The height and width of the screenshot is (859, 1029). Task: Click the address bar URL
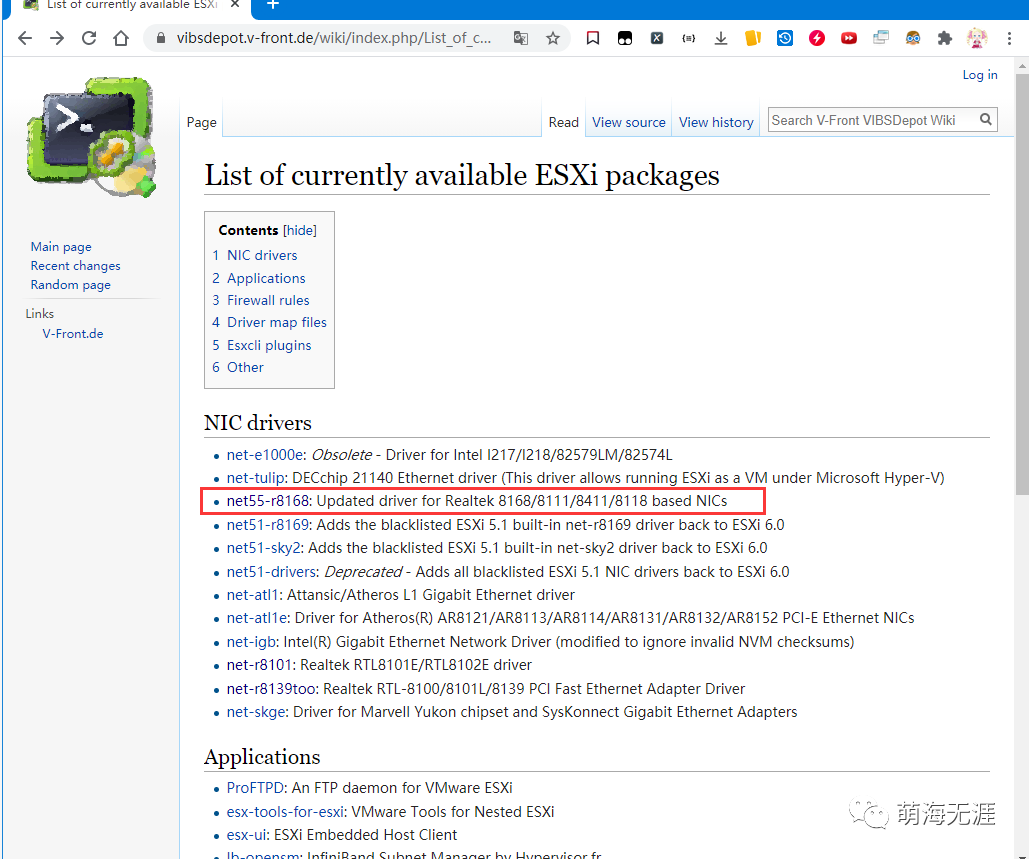tap(333, 38)
